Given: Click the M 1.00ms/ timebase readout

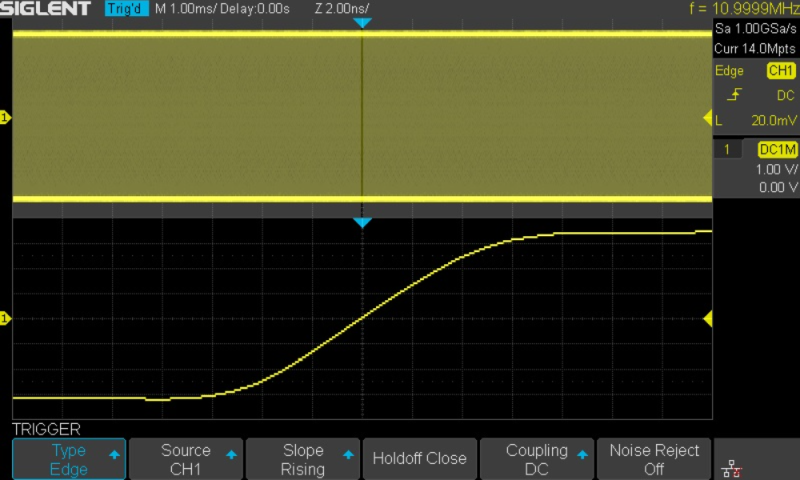Looking at the screenshot, I should click(x=186, y=9).
